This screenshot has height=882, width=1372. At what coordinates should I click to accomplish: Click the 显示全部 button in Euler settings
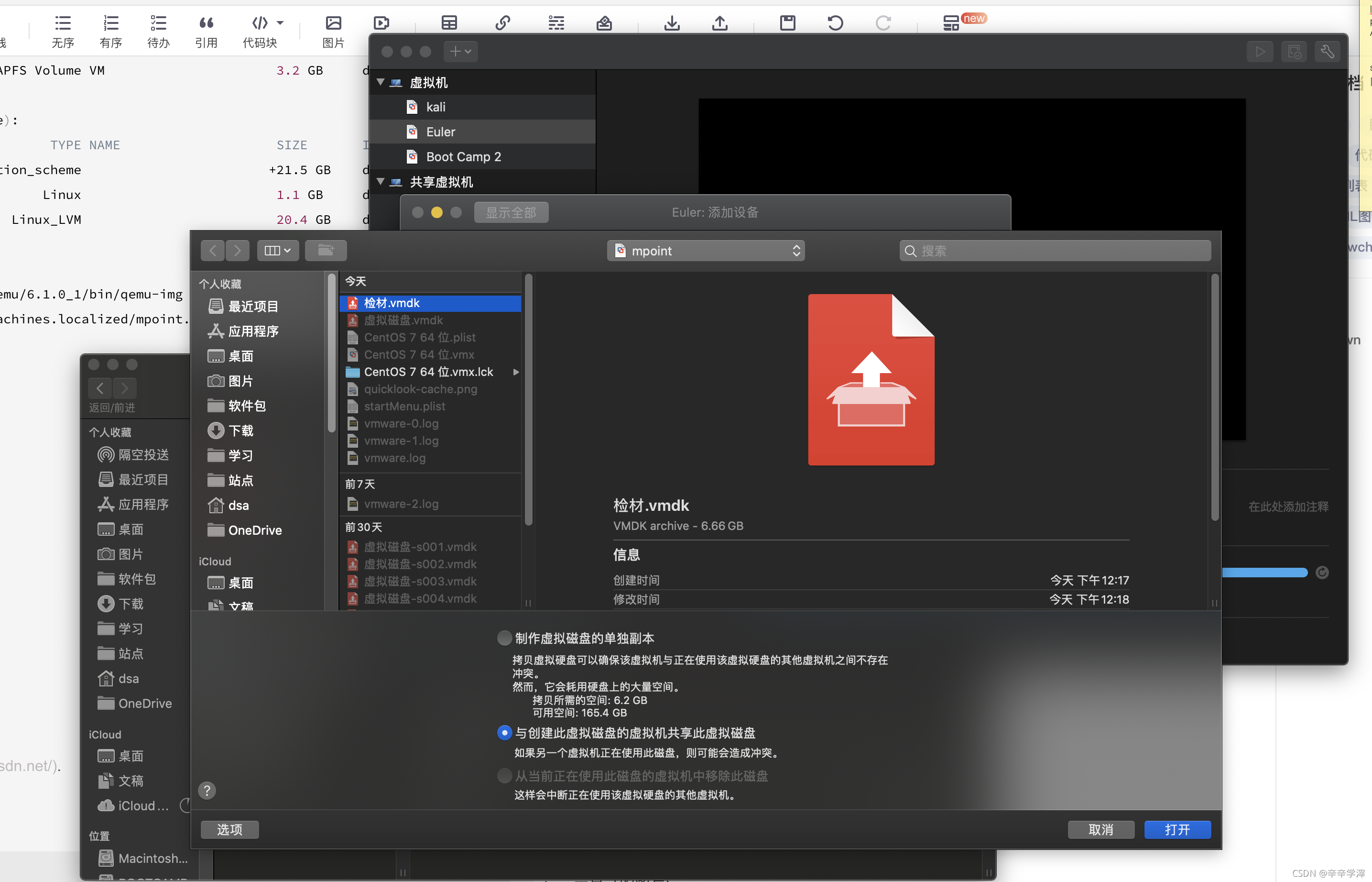coord(511,212)
